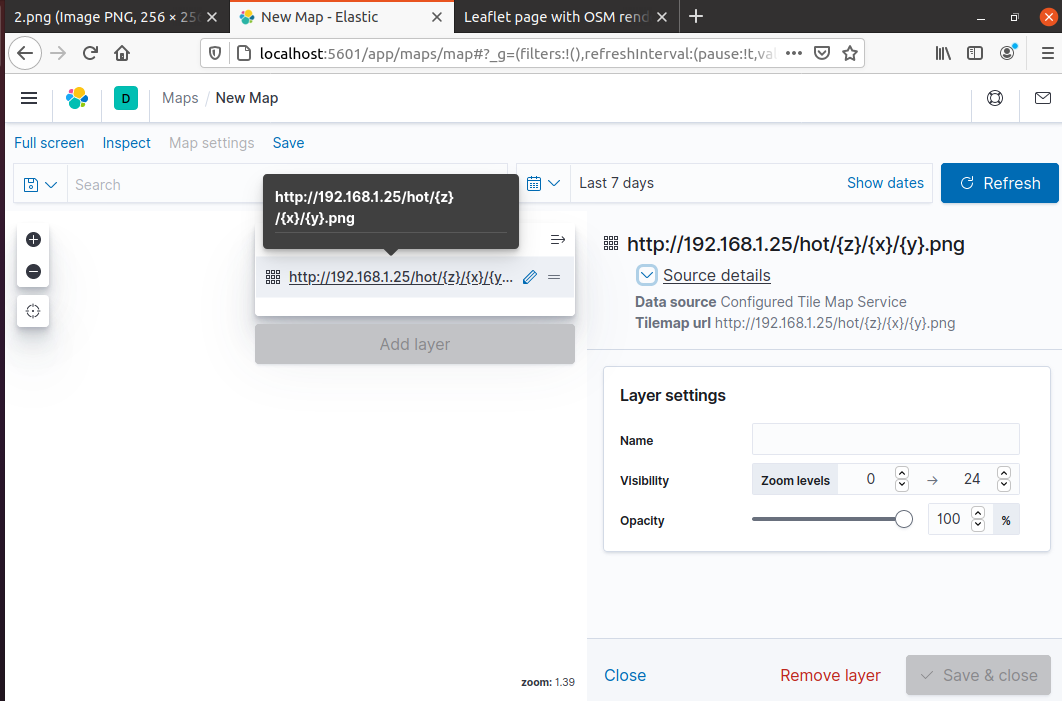Open the D space avatar
Viewport: 1062px width, 701px height.
pyautogui.click(x=126, y=98)
